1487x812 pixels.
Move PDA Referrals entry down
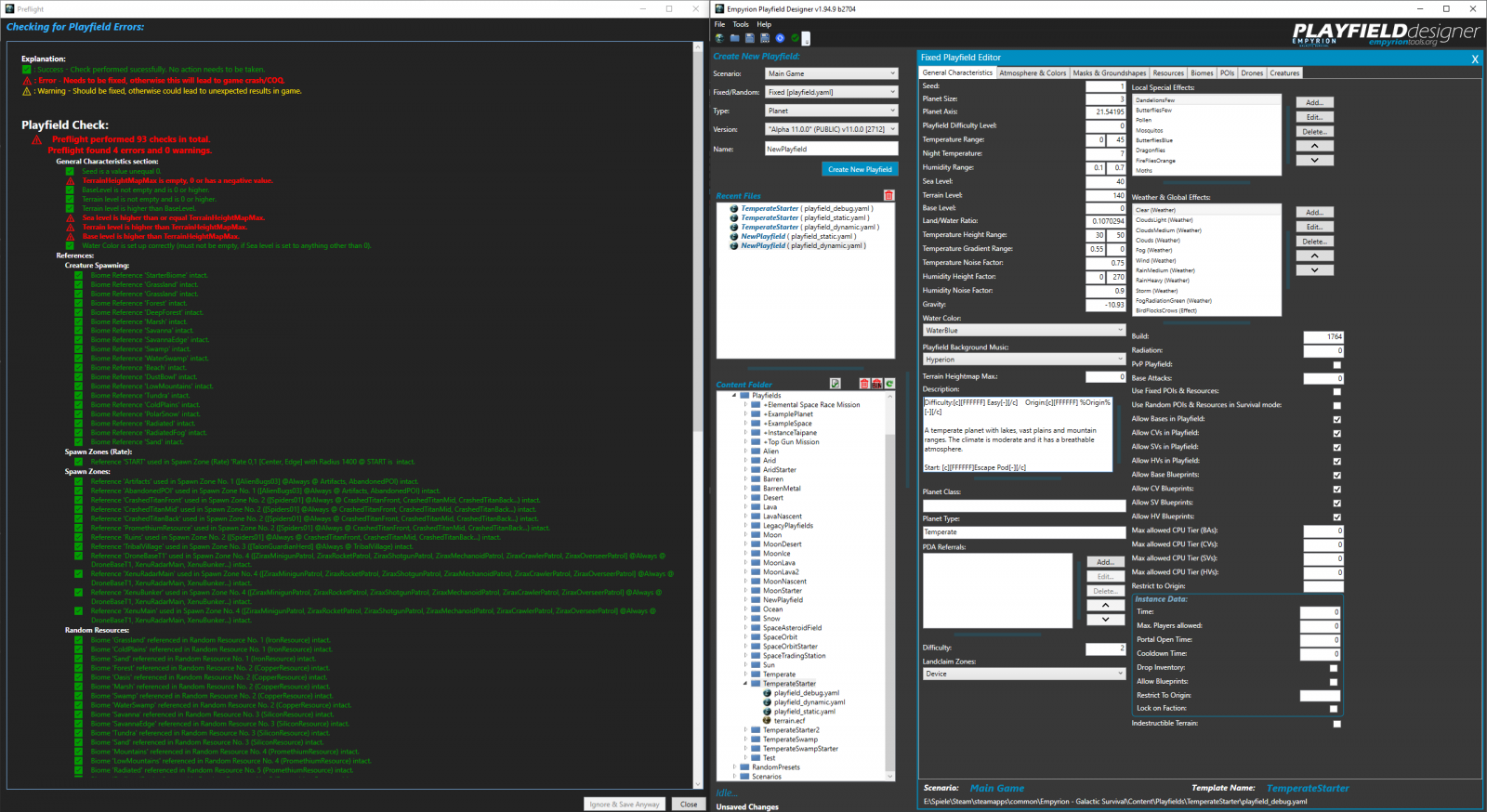1105,619
